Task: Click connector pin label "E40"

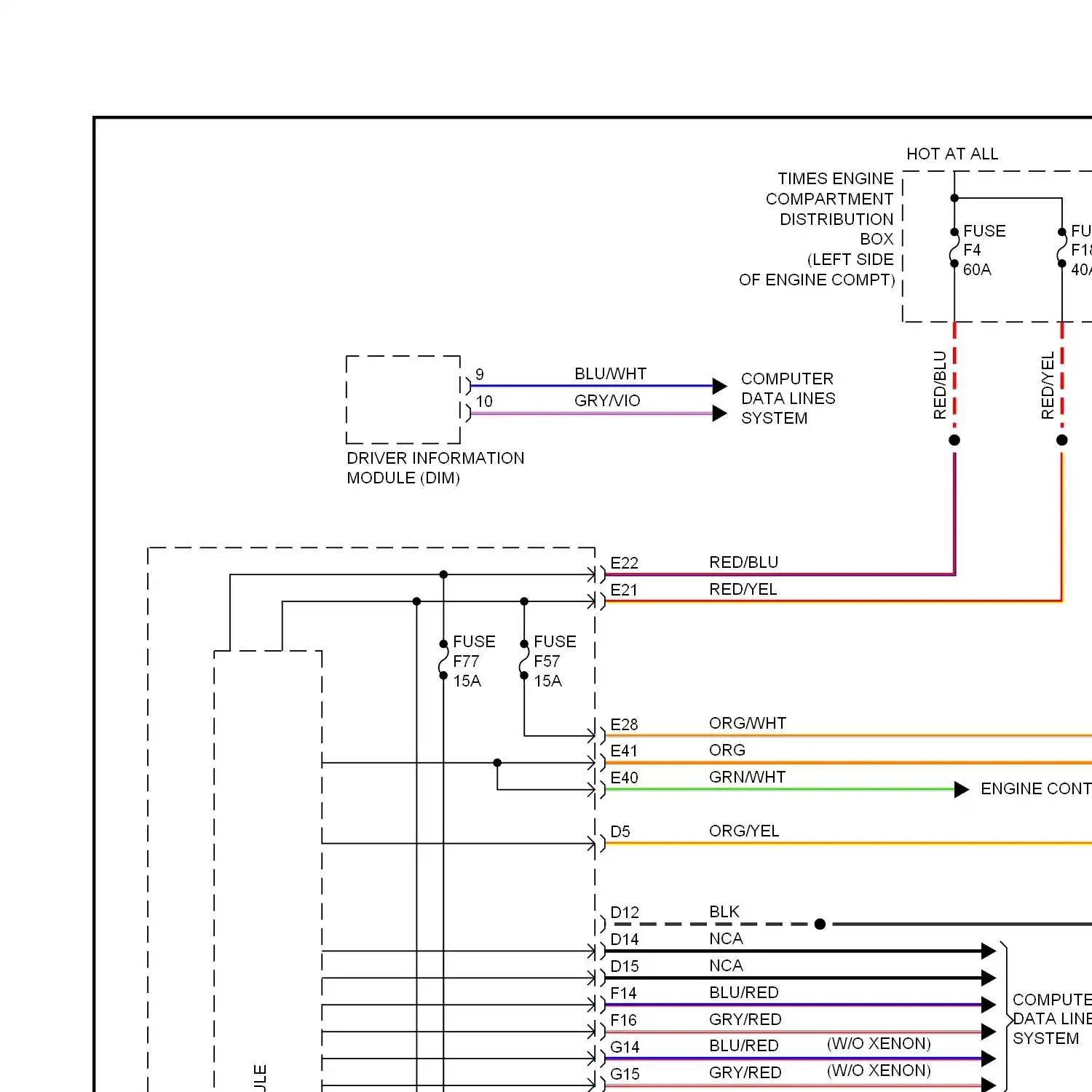Action: click(x=624, y=778)
